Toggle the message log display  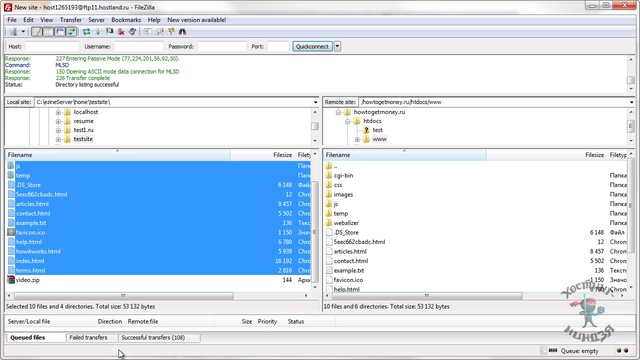[x=37, y=31]
